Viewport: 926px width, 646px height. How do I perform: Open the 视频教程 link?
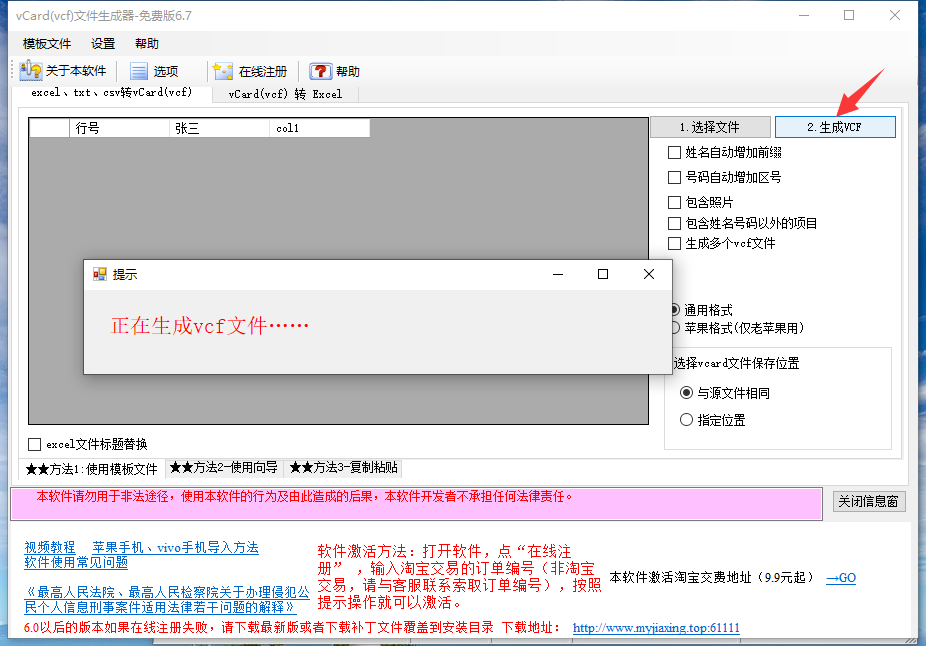pyautogui.click(x=49, y=546)
